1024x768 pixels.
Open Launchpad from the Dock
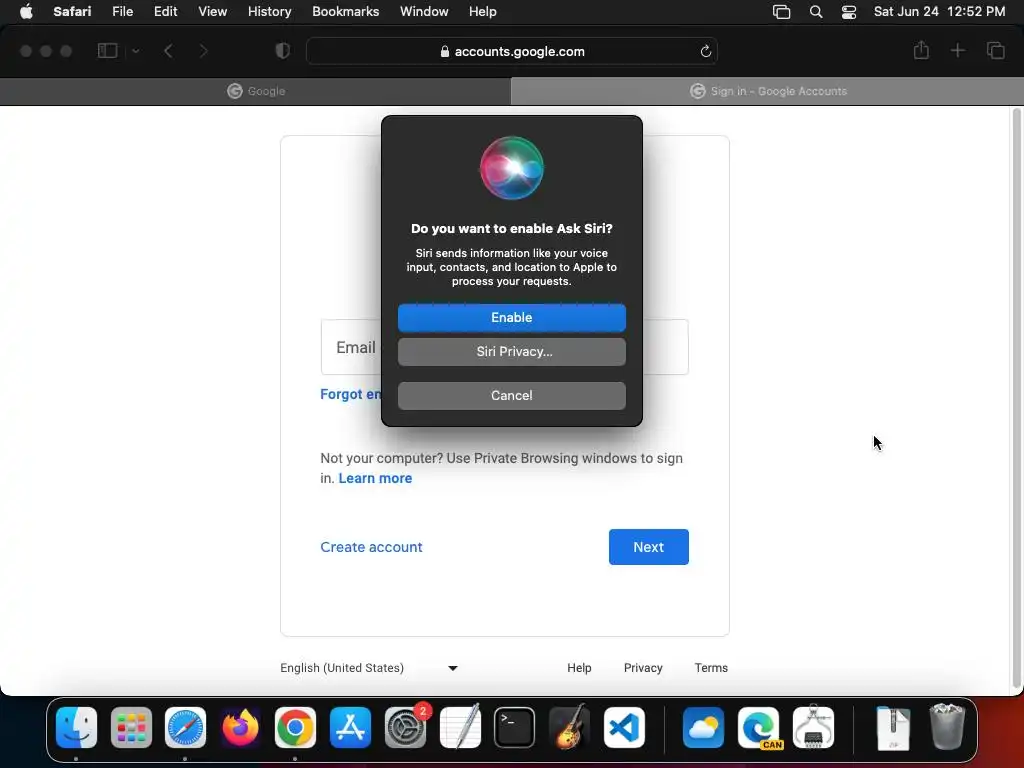click(x=131, y=727)
